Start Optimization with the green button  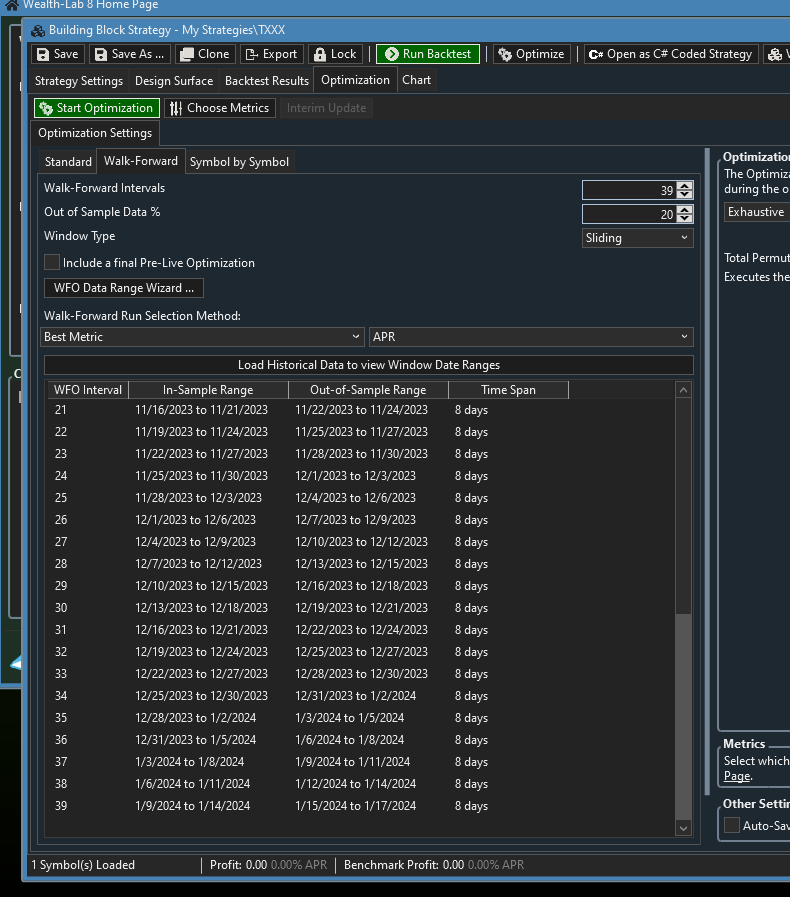pos(96,108)
